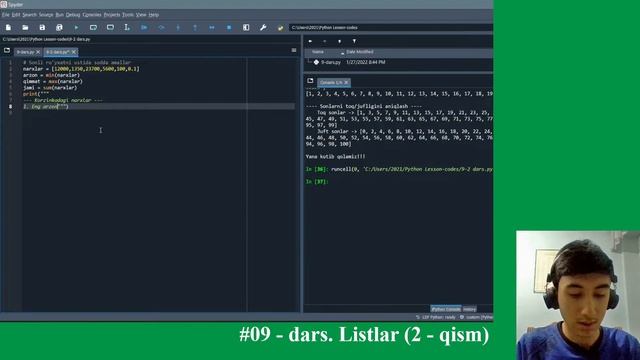Open the Debug menu

coord(73,15)
